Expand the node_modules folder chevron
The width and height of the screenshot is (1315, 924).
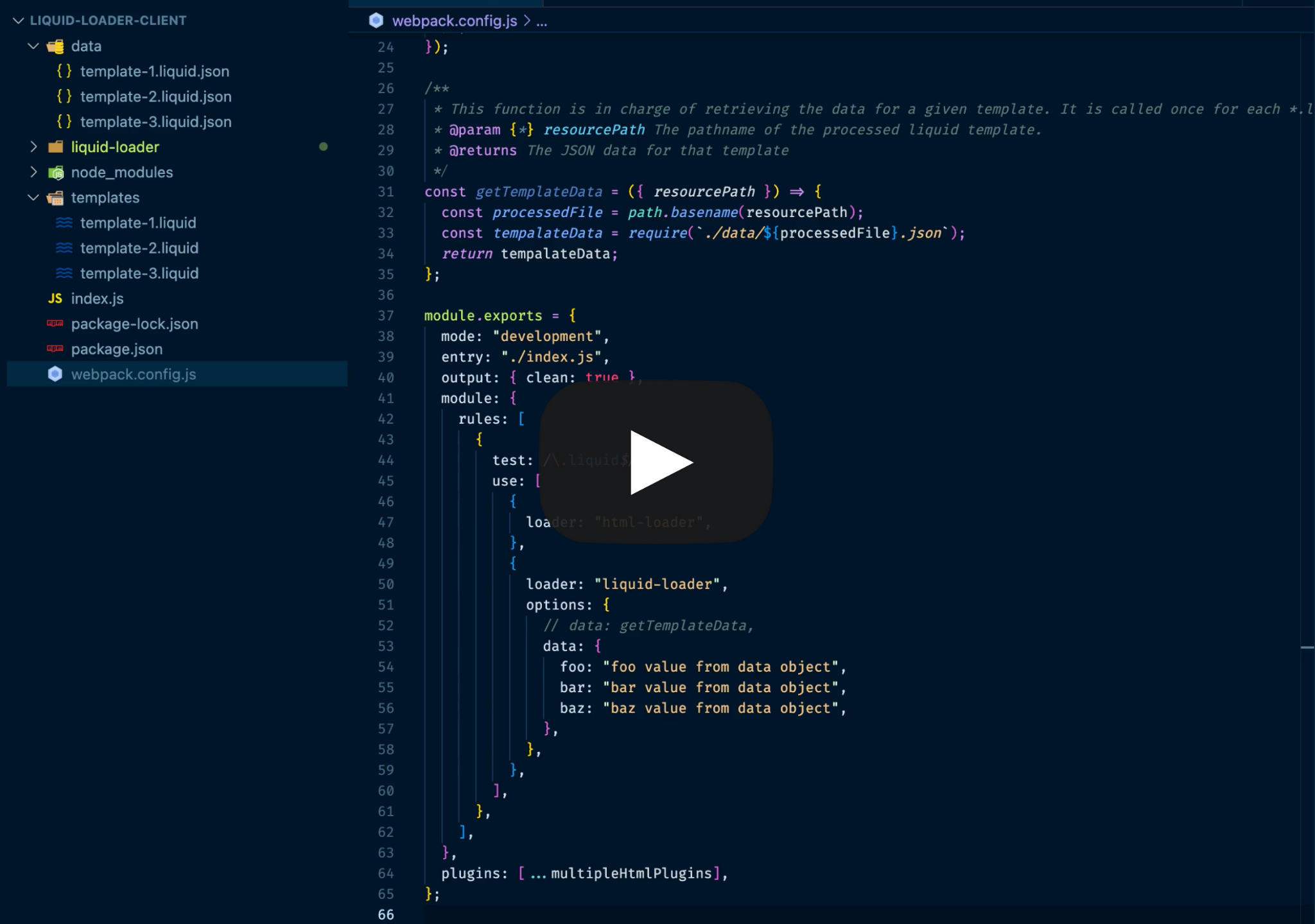33,172
